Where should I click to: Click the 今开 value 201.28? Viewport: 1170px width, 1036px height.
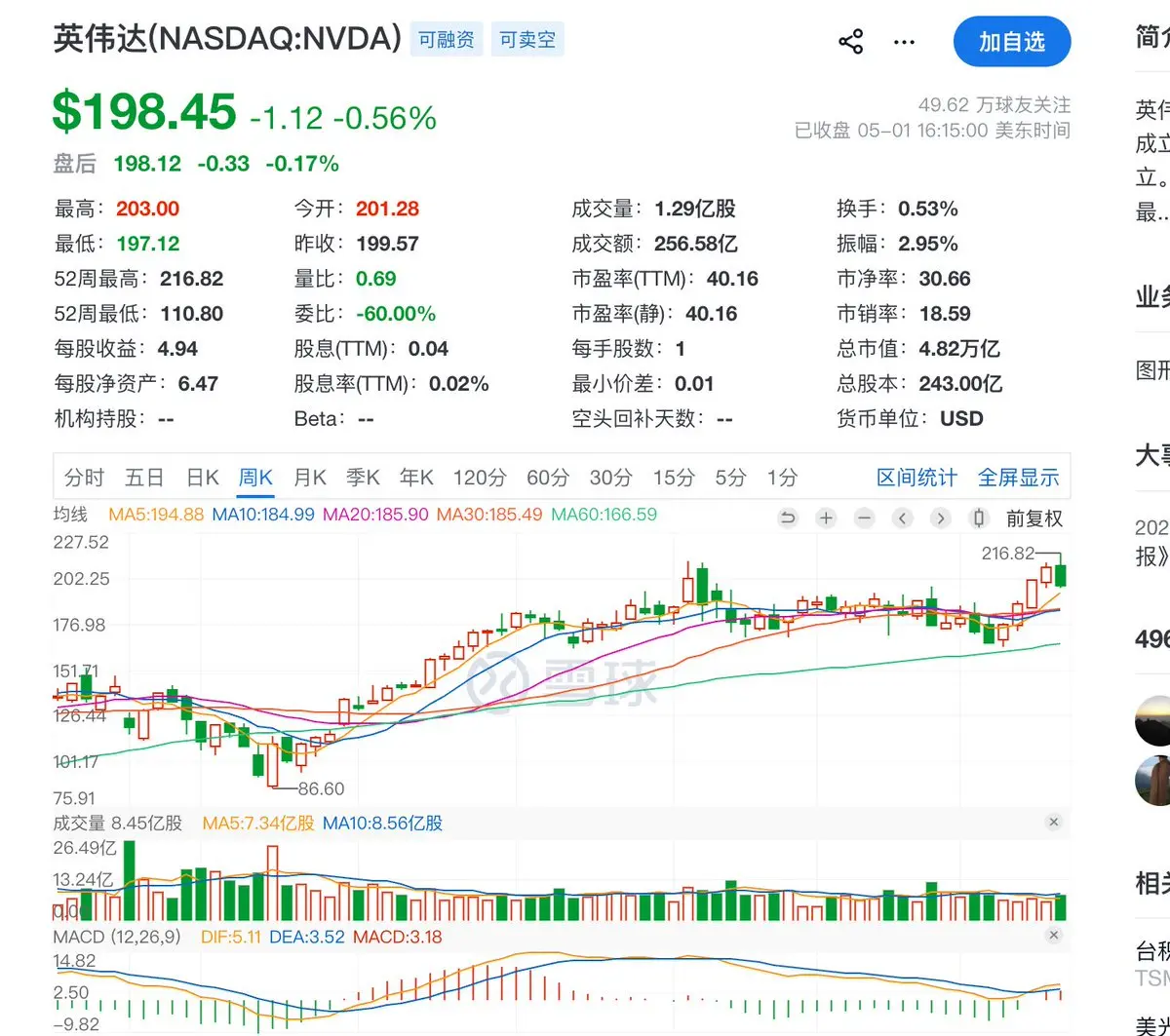(x=387, y=209)
